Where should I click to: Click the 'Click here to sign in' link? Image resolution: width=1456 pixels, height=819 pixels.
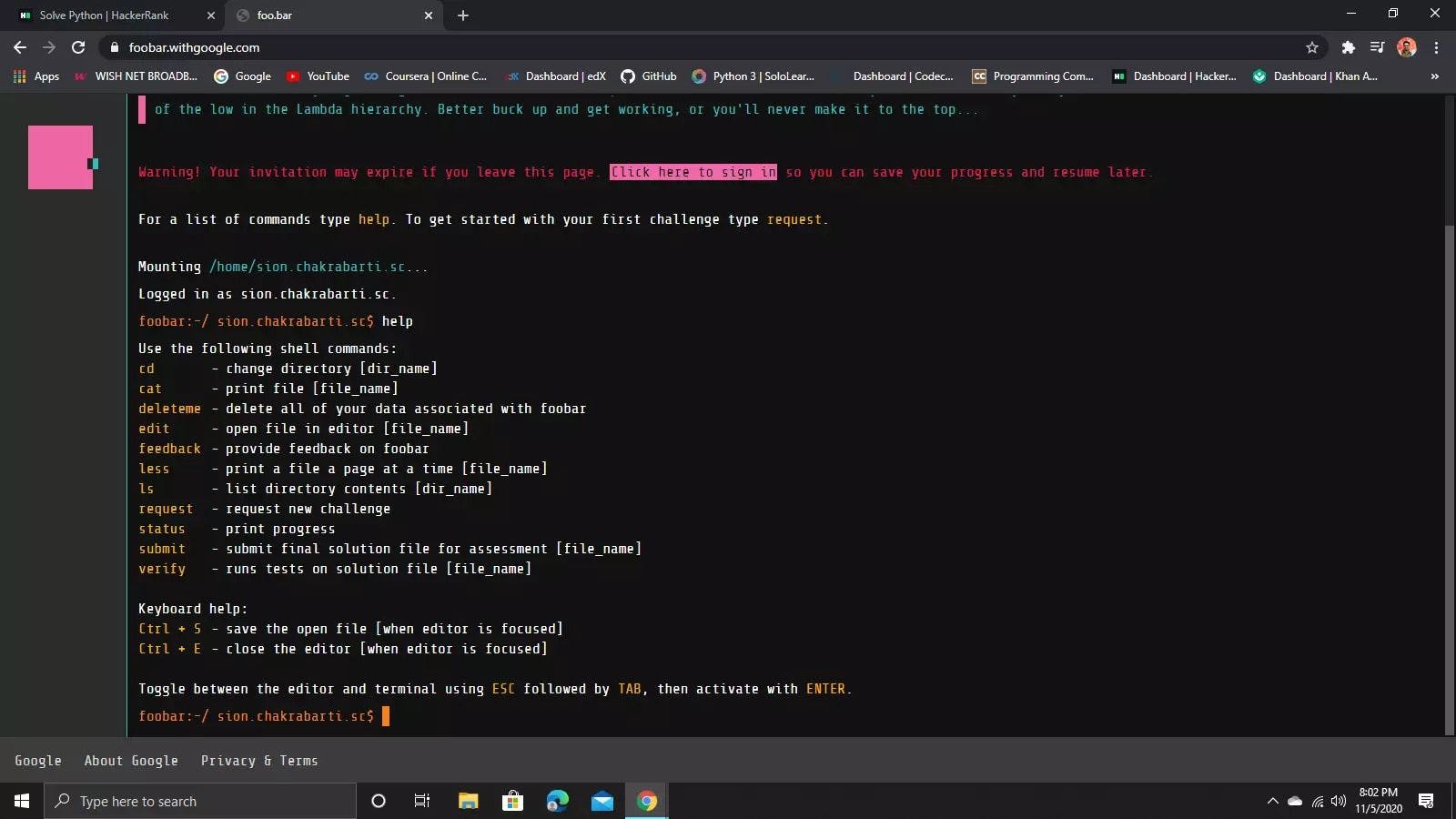tap(693, 172)
